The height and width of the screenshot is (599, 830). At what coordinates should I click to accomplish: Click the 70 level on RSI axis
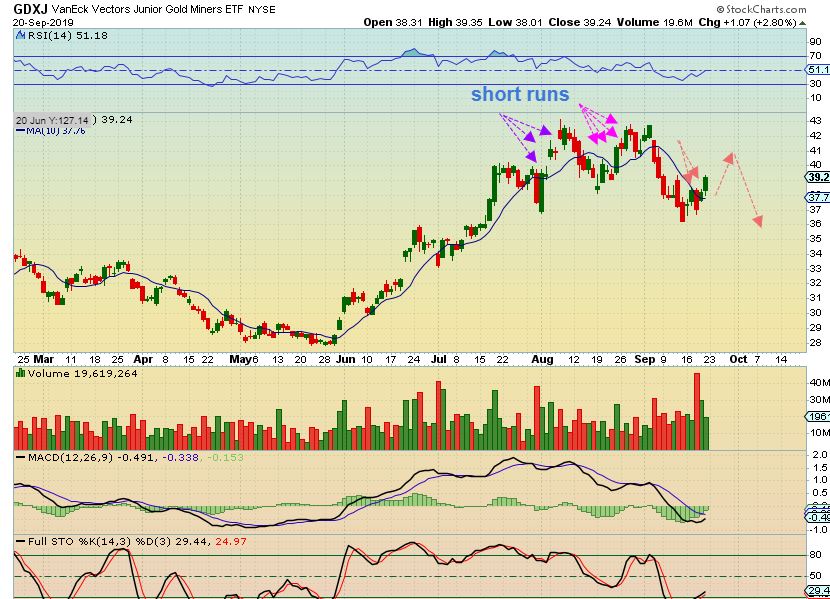816,56
